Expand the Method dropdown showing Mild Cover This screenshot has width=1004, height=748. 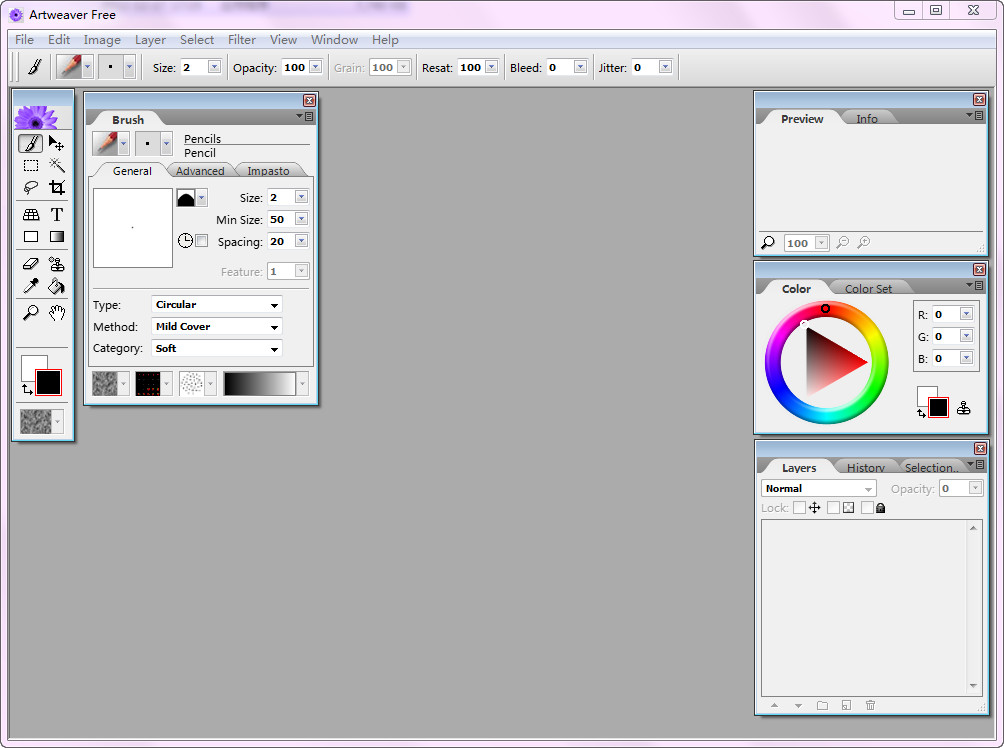217,327
